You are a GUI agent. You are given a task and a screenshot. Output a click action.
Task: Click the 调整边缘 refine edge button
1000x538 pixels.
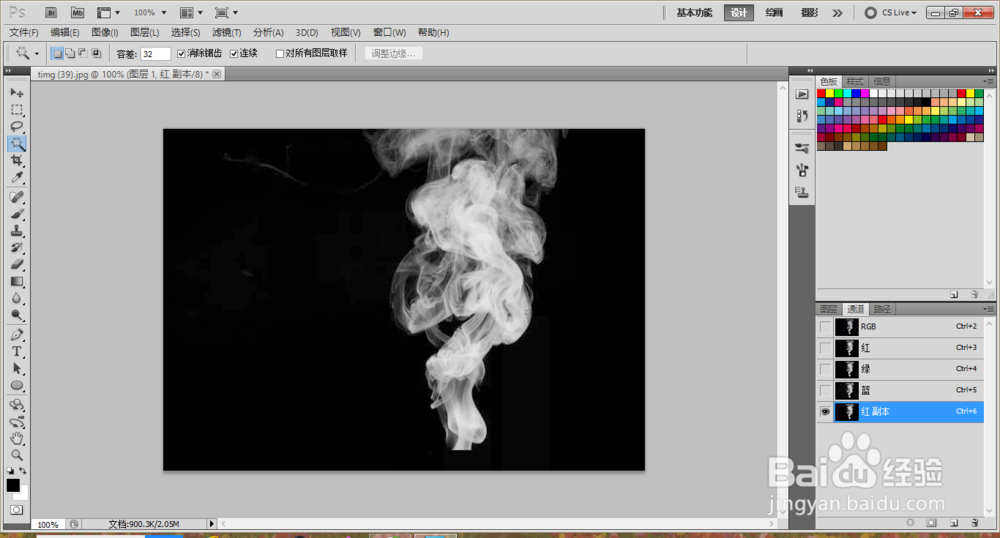(393, 54)
